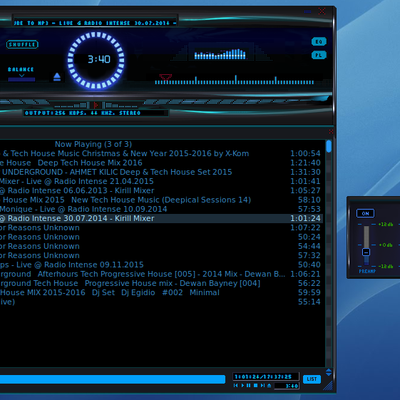Select 'Radio Intense 06.06.2013 - Kirill Mixer' track
Image resolution: width=400 pixels, height=400 pixels.
click(161, 191)
